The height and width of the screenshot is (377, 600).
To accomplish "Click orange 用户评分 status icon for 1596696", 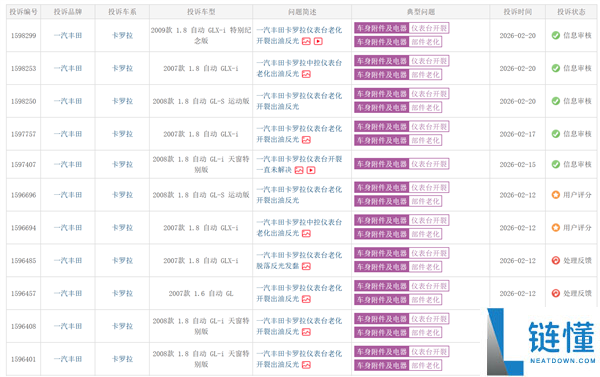I will pos(556,195).
